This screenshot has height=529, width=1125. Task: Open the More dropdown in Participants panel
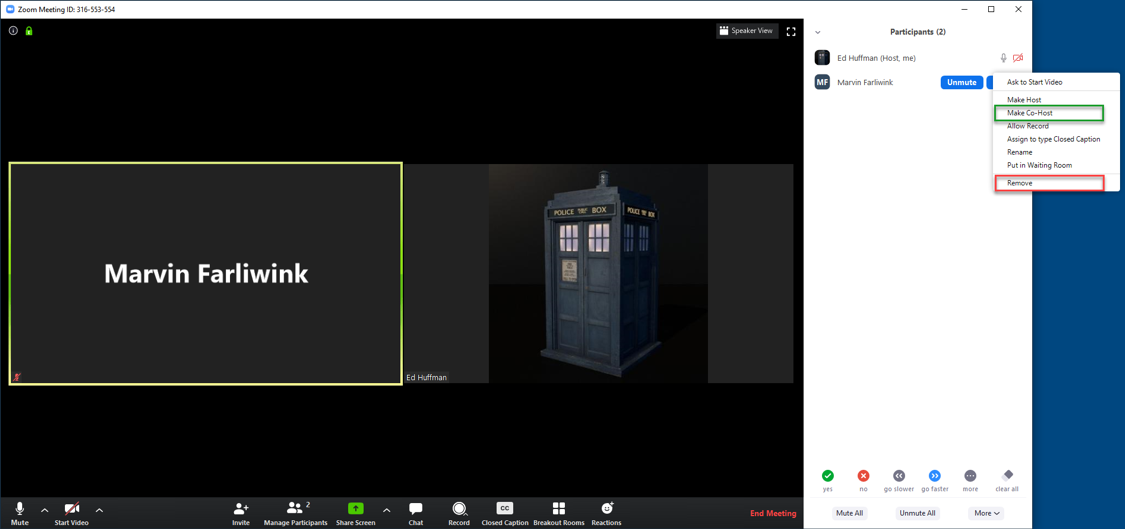click(987, 513)
